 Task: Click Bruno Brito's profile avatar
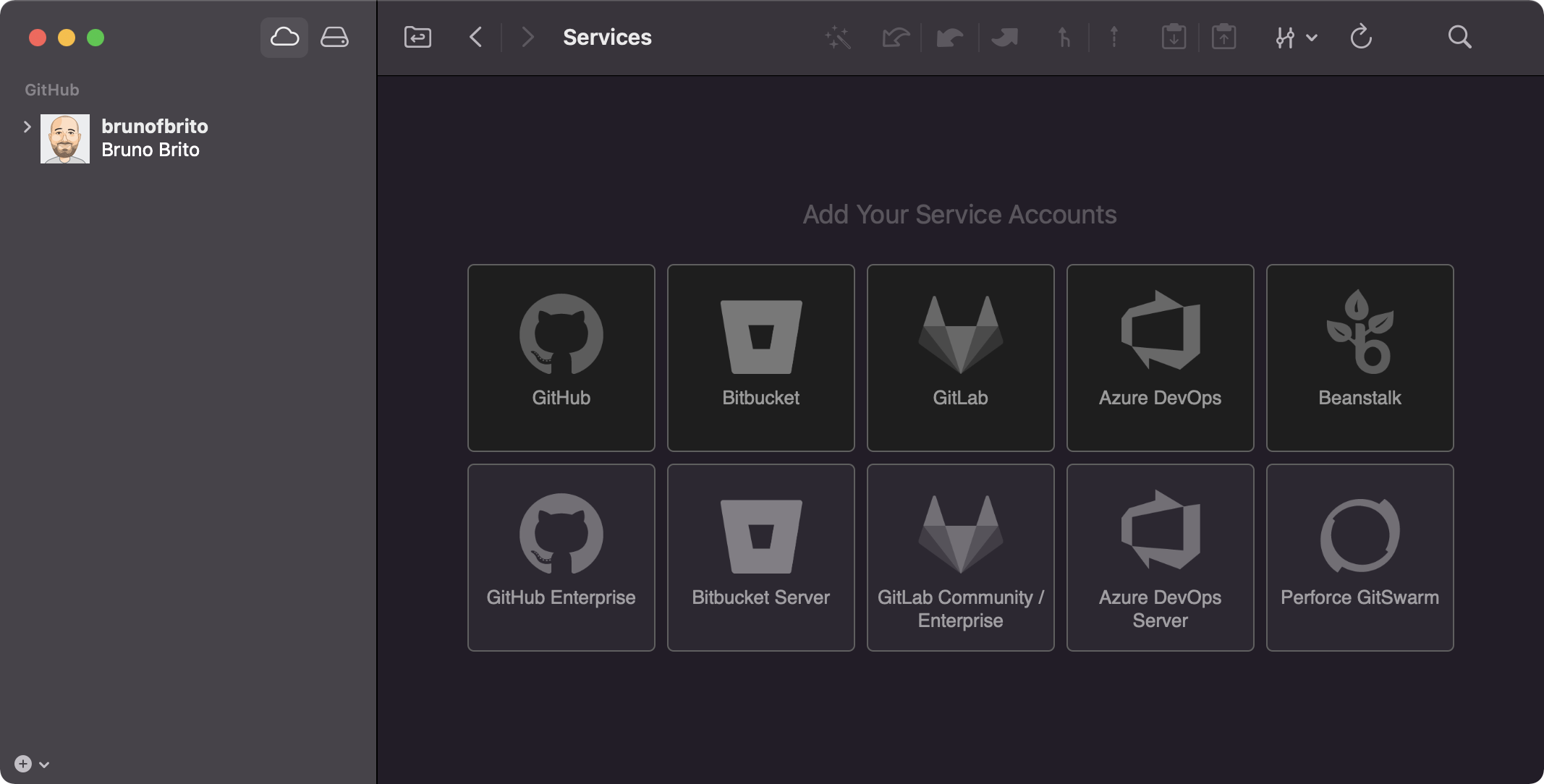(x=64, y=138)
